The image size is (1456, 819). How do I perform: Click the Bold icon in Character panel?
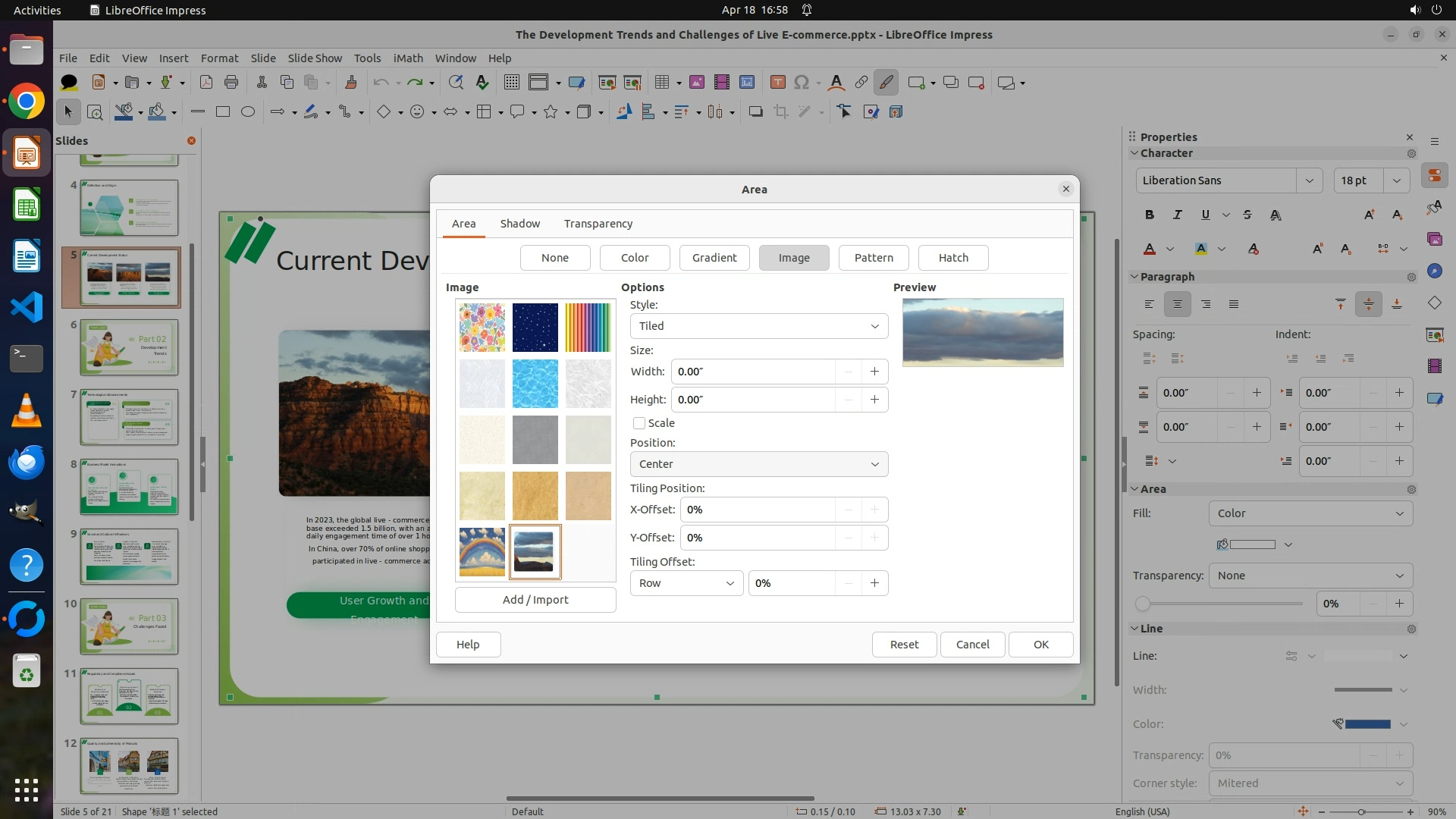click(1150, 215)
